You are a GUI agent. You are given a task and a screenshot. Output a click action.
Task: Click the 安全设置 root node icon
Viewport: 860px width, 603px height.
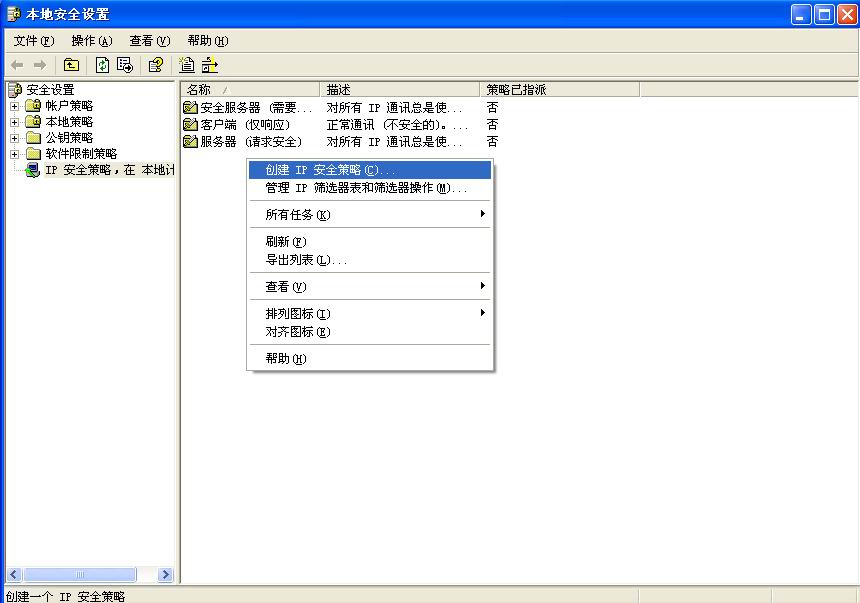point(15,89)
